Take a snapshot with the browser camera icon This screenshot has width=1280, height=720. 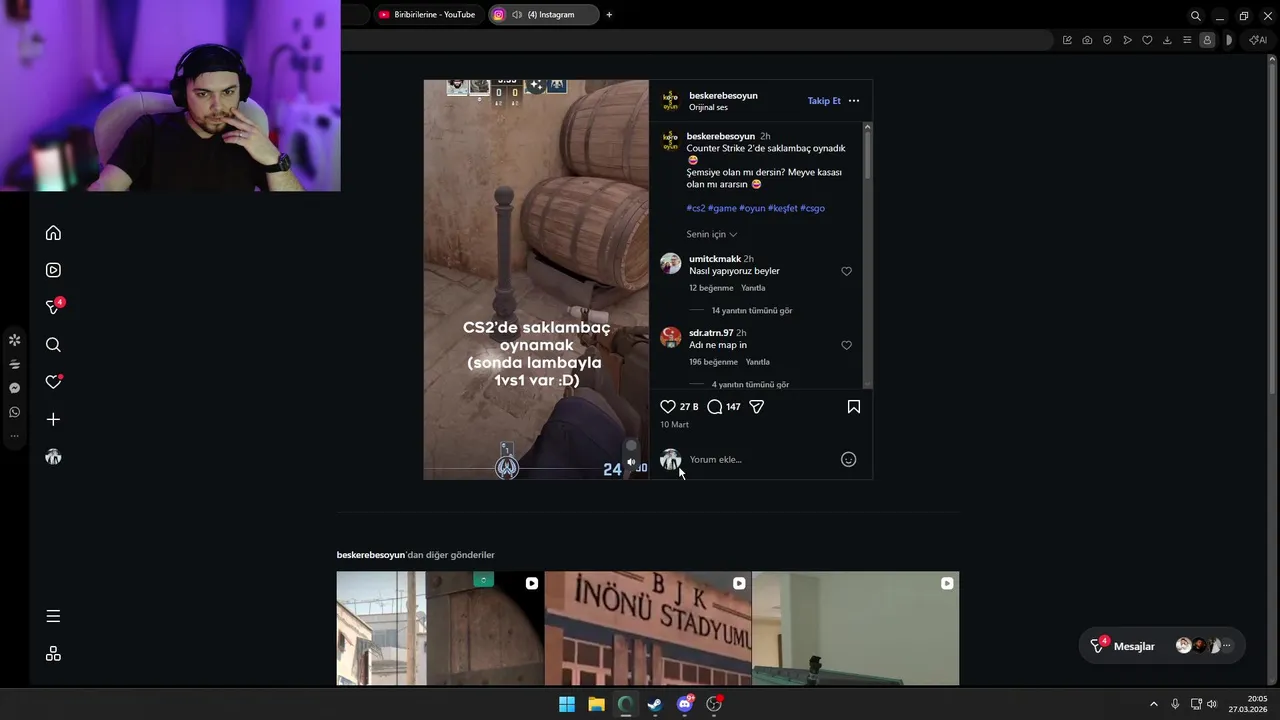pyautogui.click(x=1087, y=40)
